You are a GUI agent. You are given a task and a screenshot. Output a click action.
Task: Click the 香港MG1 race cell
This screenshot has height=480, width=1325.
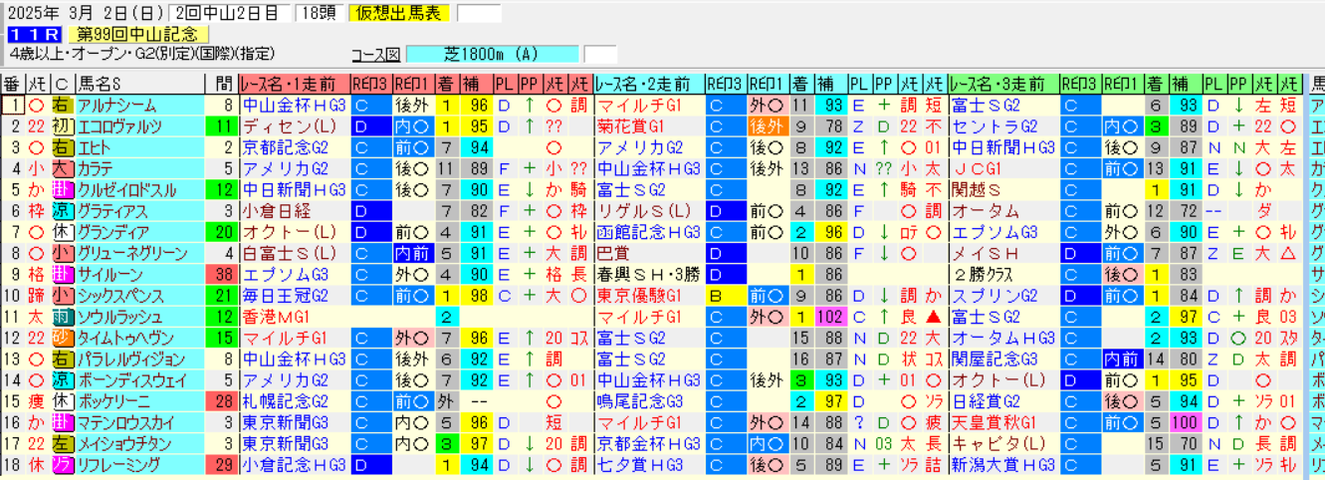tap(294, 316)
